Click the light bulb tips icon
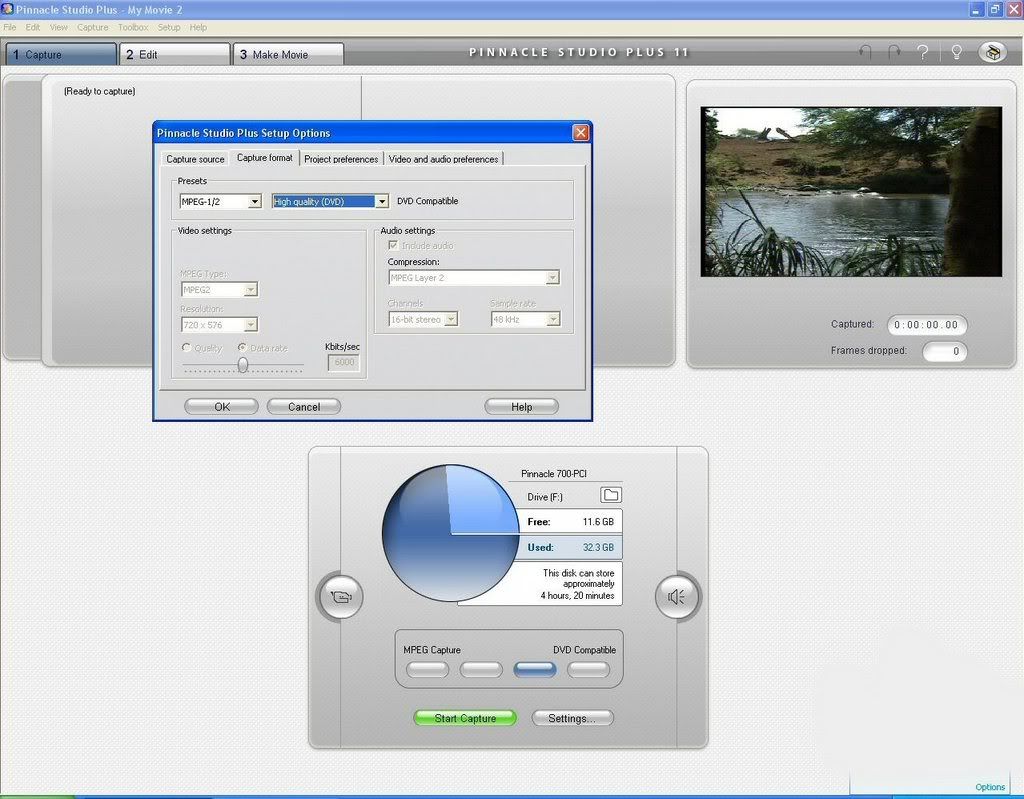The height and width of the screenshot is (799, 1024). pos(957,52)
